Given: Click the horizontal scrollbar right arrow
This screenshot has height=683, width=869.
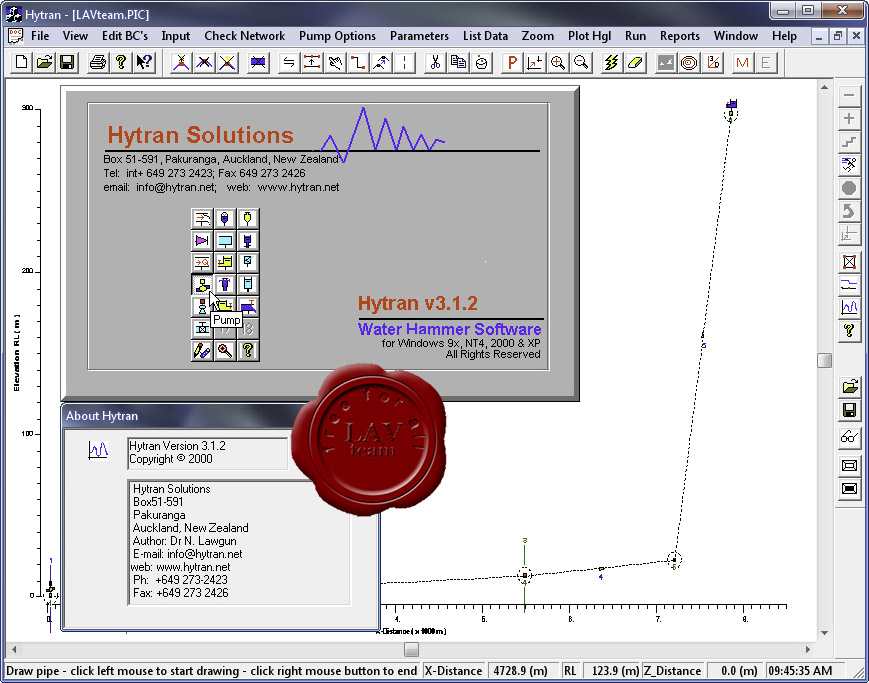Looking at the screenshot, I should [x=807, y=649].
